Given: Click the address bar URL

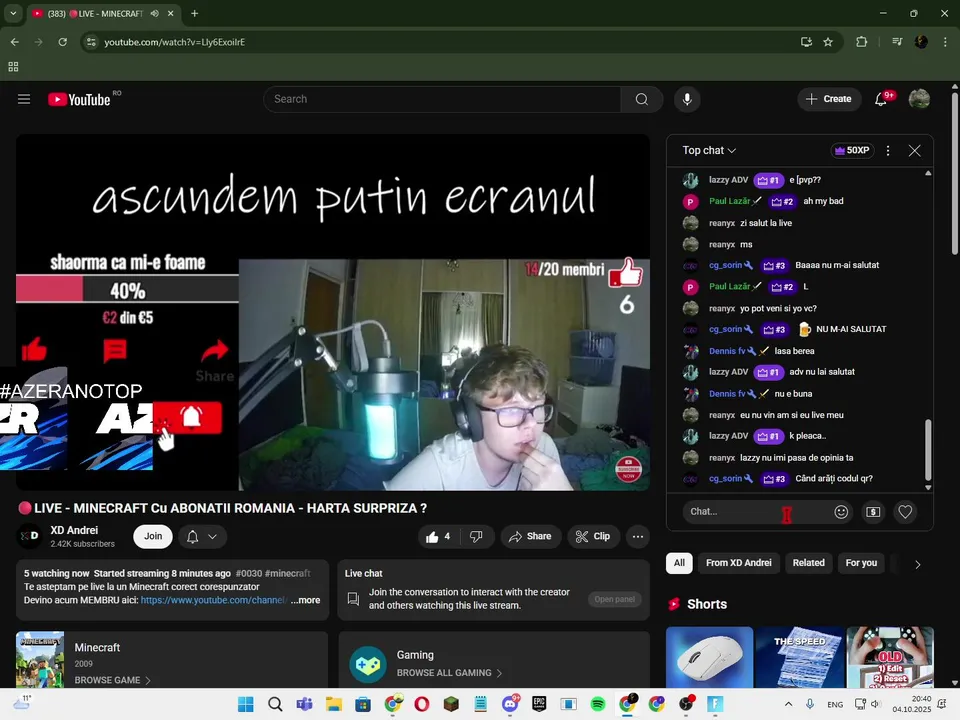Looking at the screenshot, I should click(x=174, y=42).
